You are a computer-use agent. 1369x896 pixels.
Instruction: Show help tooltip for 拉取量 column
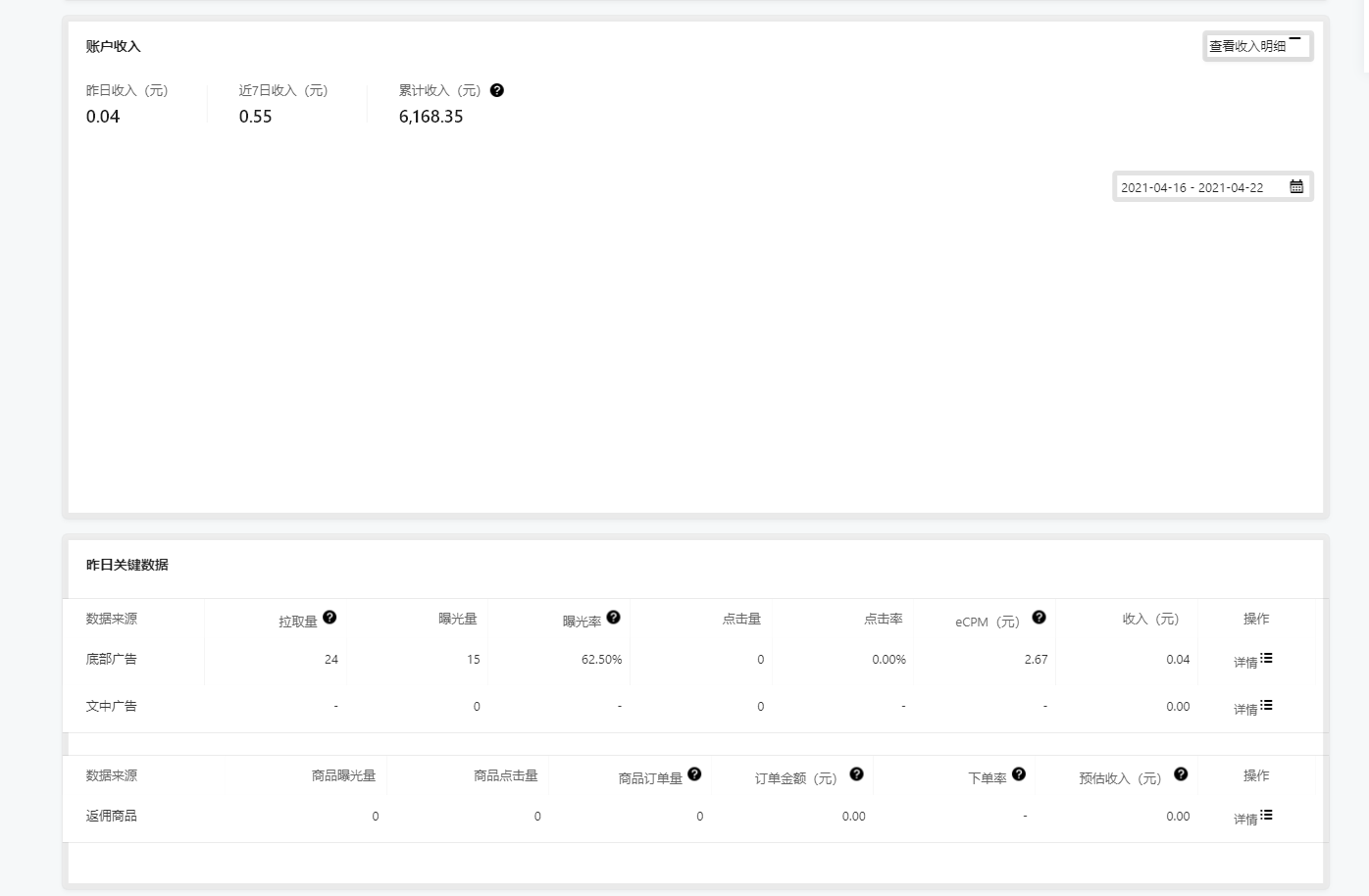(x=330, y=617)
